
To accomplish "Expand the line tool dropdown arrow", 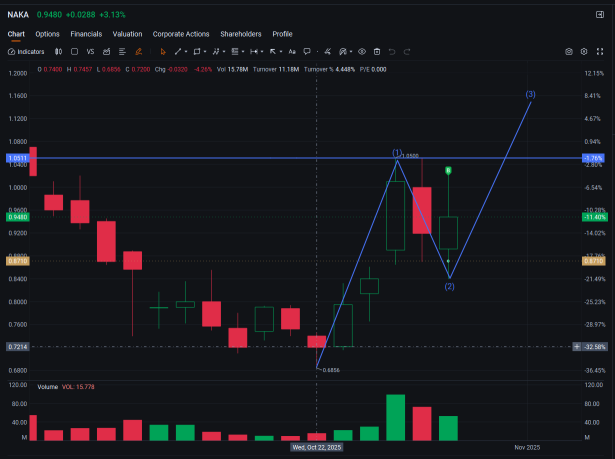I will click(x=186, y=52).
